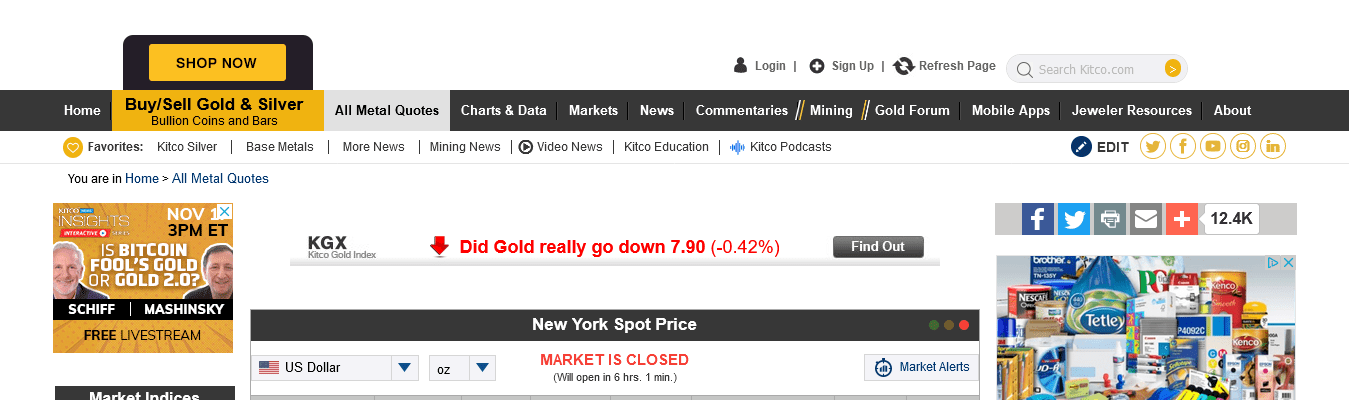The width and height of the screenshot is (1366, 400).
Task: Open Kitco's YouTube channel icon
Action: 1213,147
